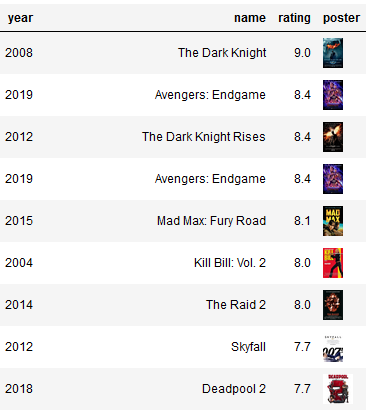Viewport: 366px width, 412px height.
Task: Click the Mad Max: Fury Road title
Action: (x=211, y=221)
